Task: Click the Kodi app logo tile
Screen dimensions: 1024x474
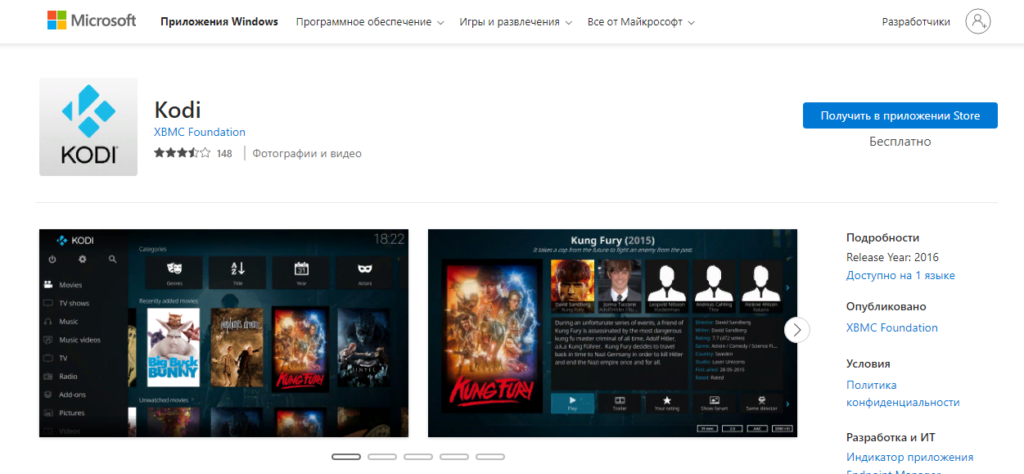Action: click(88, 127)
